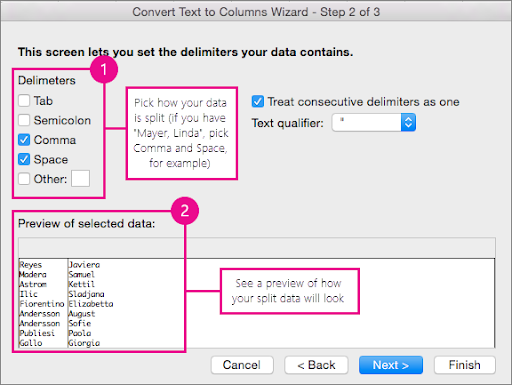Click the preview column header bar
The image size is (512, 385).
coord(257,248)
